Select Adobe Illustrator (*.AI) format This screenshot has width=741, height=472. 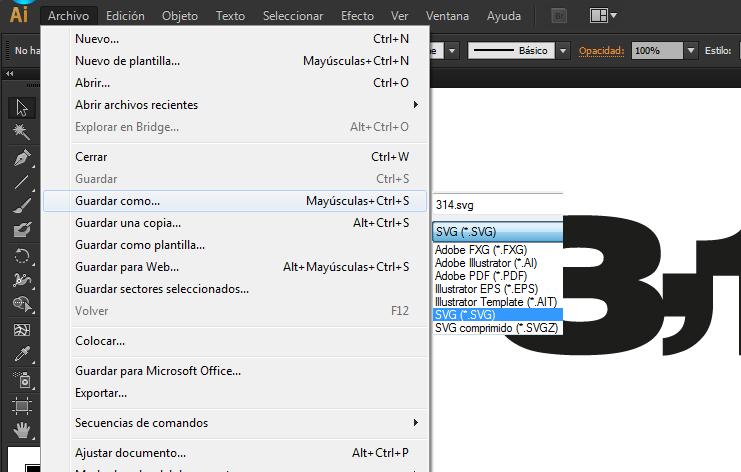point(498,263)
